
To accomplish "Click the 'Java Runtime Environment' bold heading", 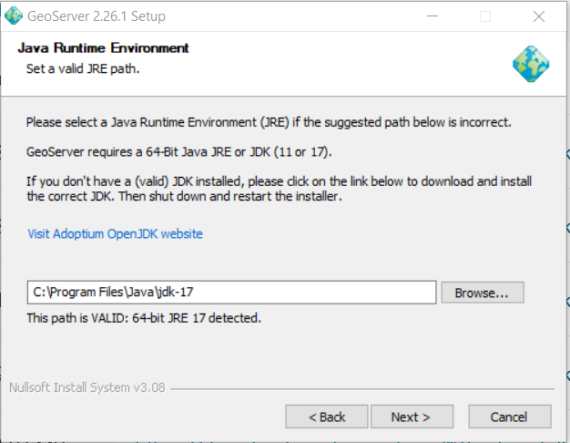I will click(103, 48).
